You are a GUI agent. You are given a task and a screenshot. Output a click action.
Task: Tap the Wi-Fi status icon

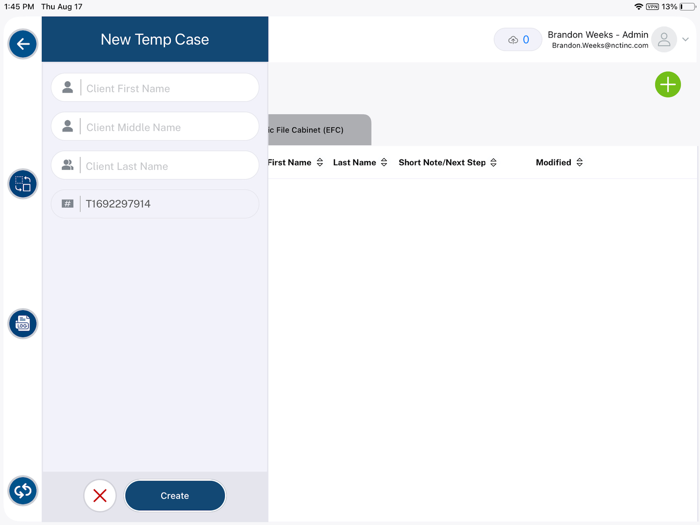click(638, 7)
